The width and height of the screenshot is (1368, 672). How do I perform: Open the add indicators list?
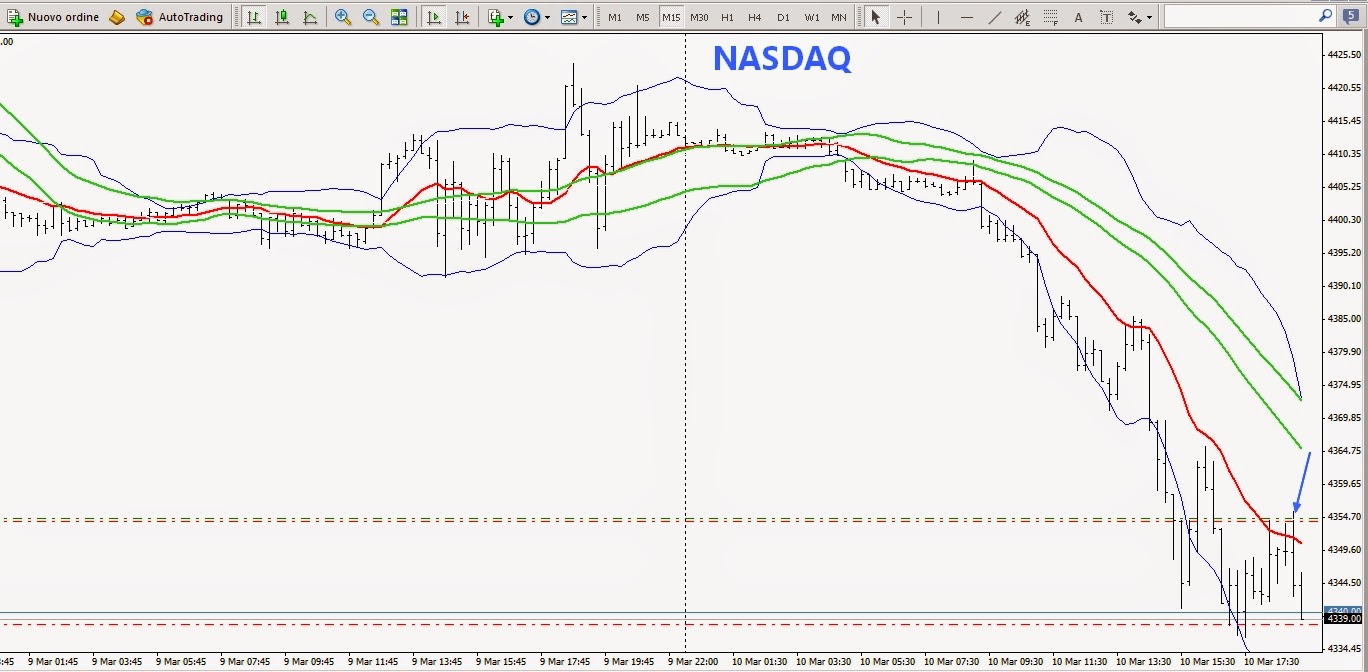click(x=496, y=17)
